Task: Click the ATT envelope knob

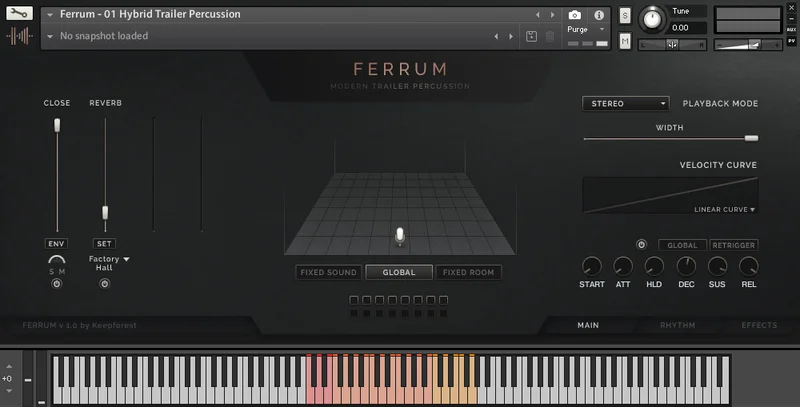Action: coord(623,266)
